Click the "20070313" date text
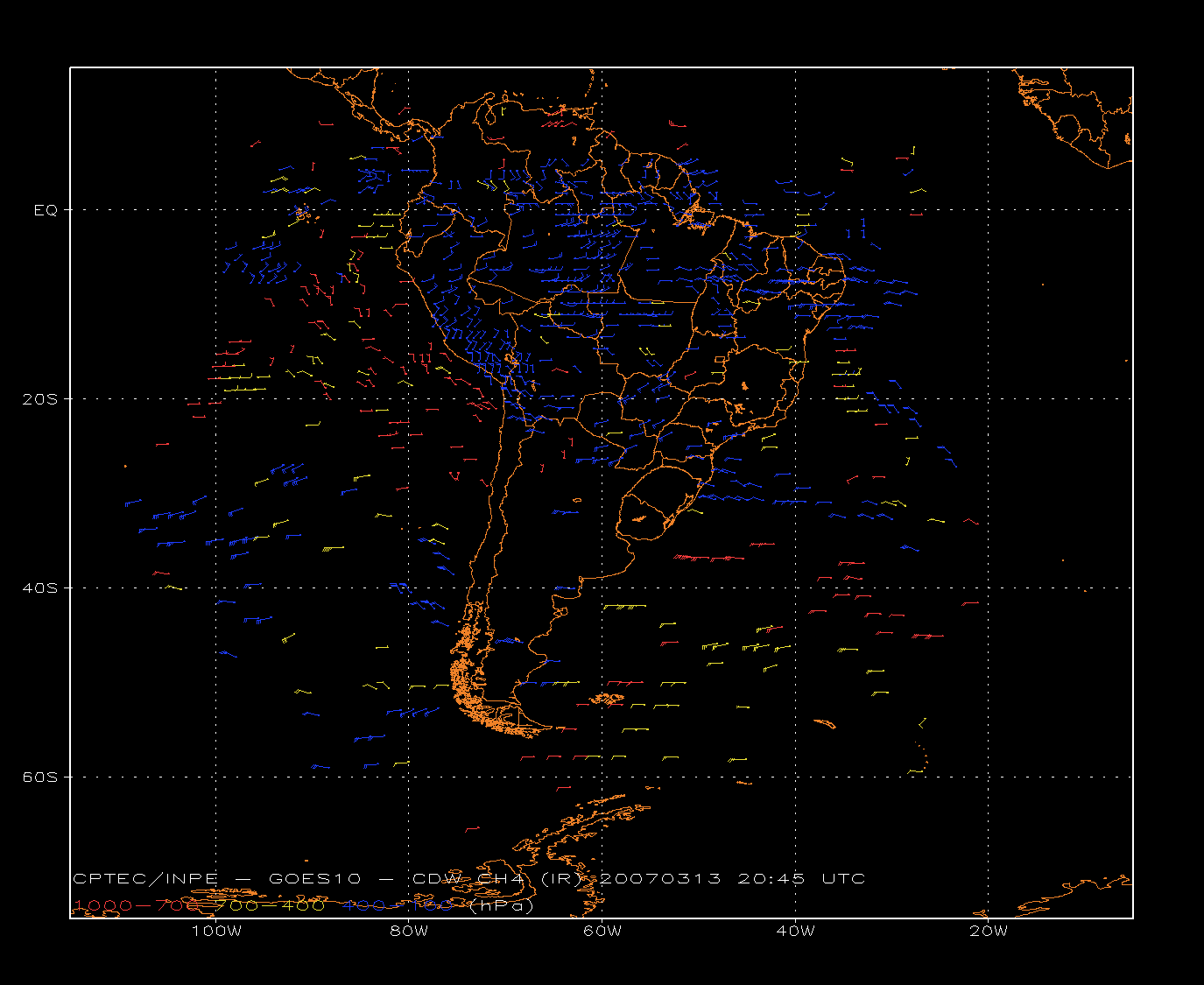 pos(661,879)
